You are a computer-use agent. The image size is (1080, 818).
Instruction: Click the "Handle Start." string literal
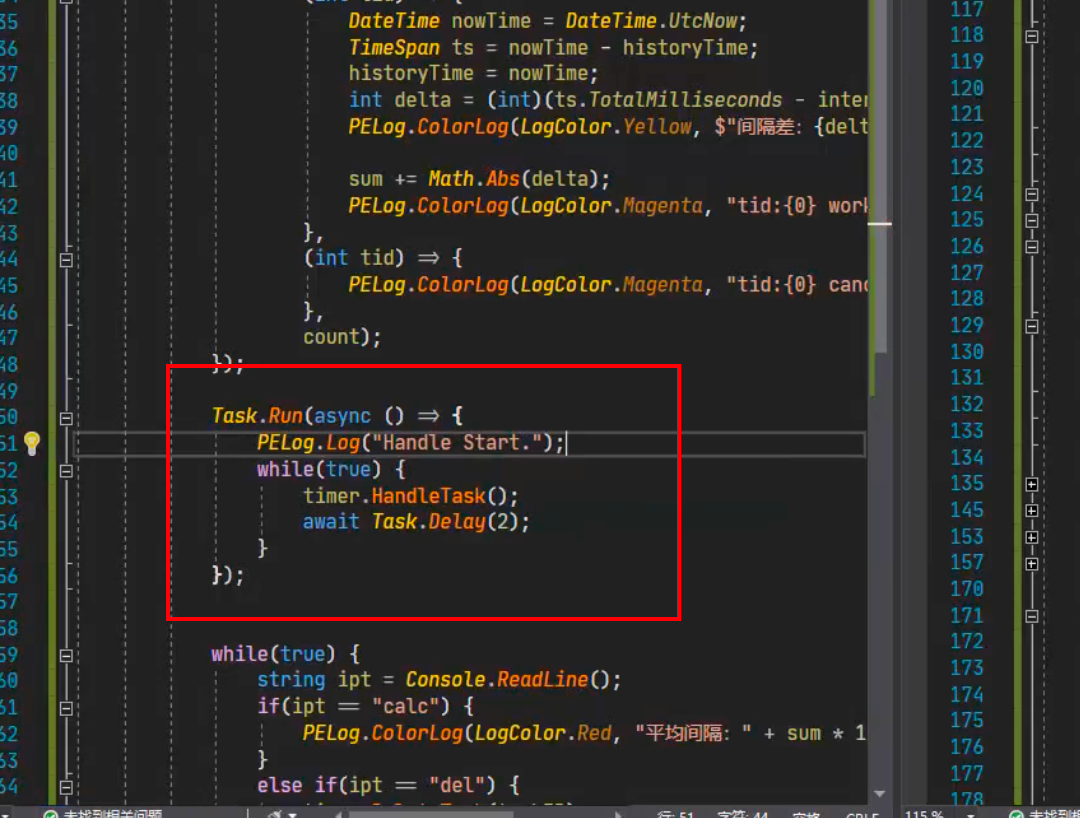(457, 443)
